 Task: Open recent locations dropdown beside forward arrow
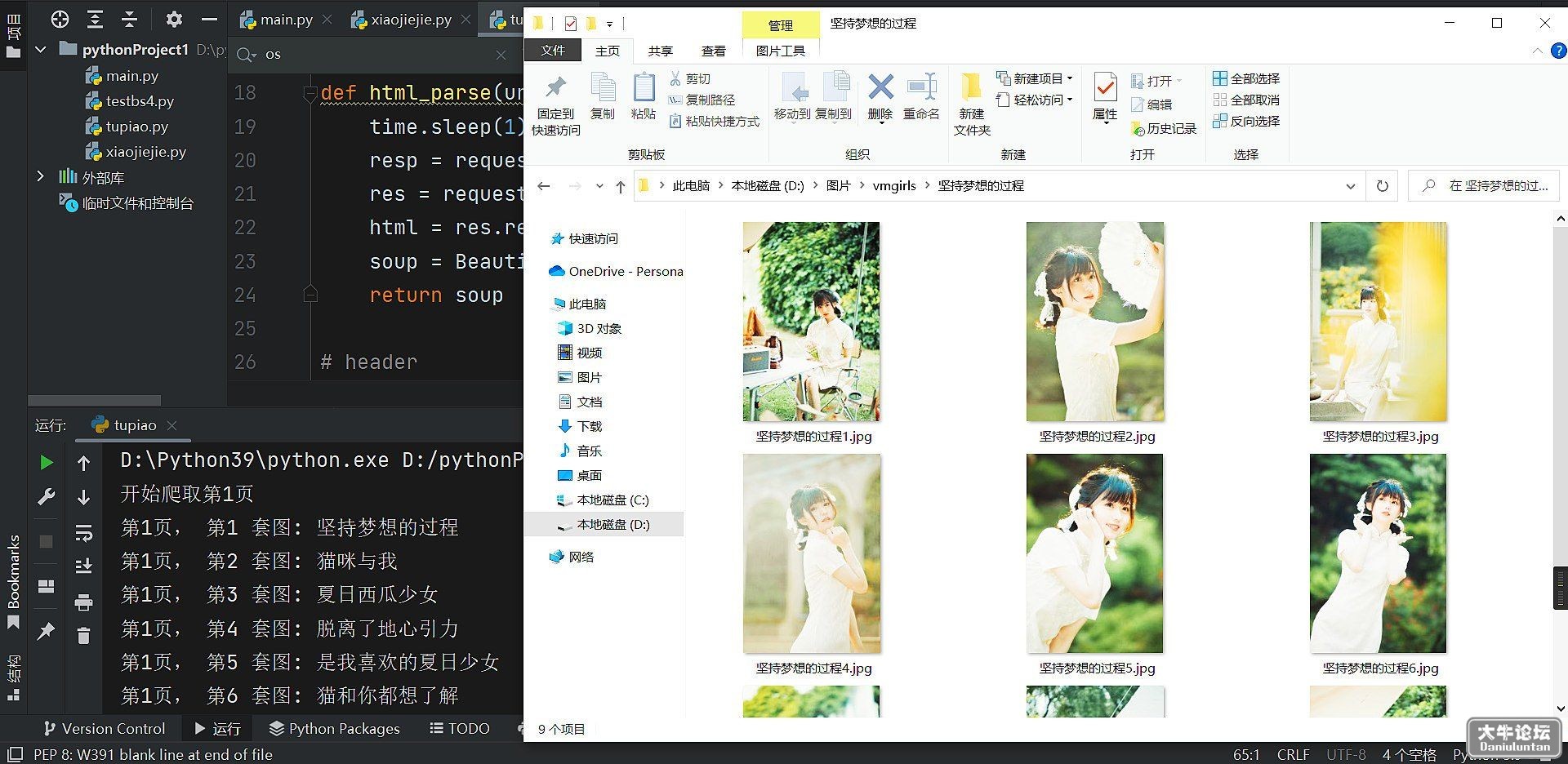click(599, 186)
